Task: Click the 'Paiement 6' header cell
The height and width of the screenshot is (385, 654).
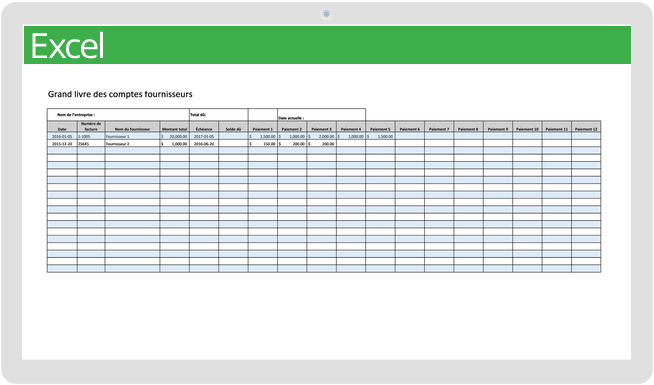Action: tap(410, 126)
